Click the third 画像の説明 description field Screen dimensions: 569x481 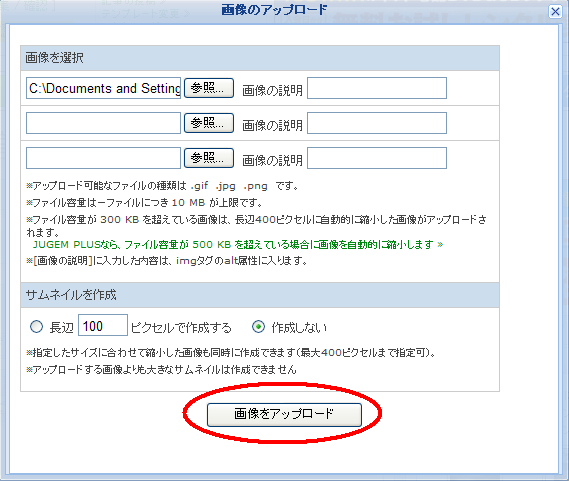pos(377,158)
